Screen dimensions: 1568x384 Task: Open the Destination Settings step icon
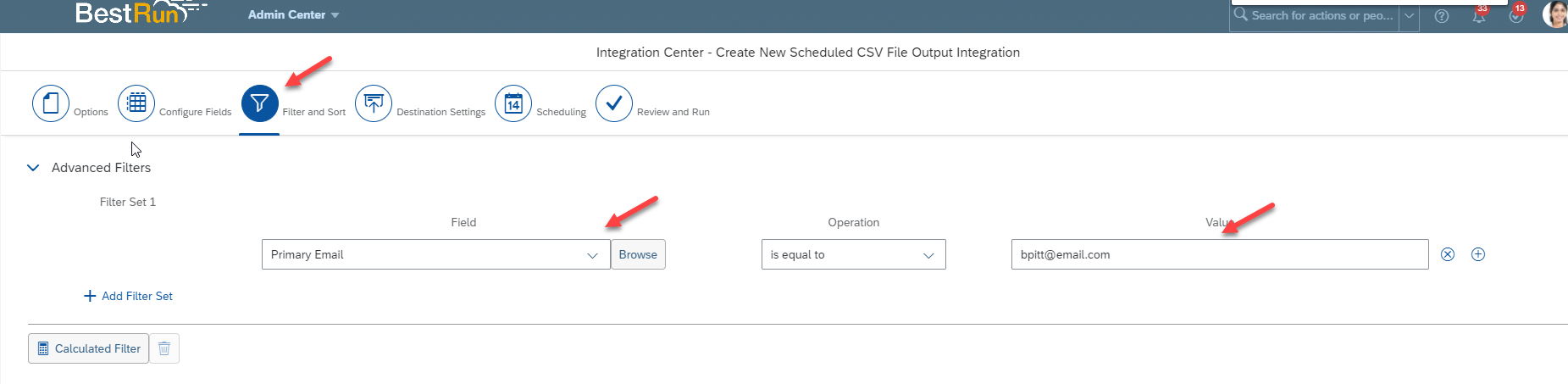(374, 103)
